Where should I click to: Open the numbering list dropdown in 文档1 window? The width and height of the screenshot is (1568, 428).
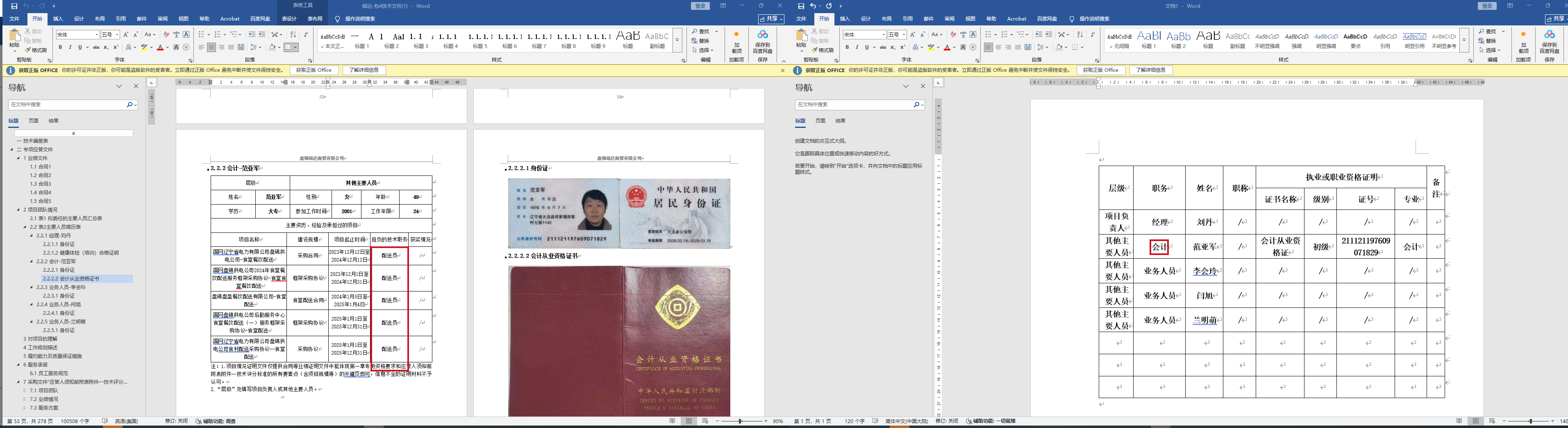tap(1011, 35)
